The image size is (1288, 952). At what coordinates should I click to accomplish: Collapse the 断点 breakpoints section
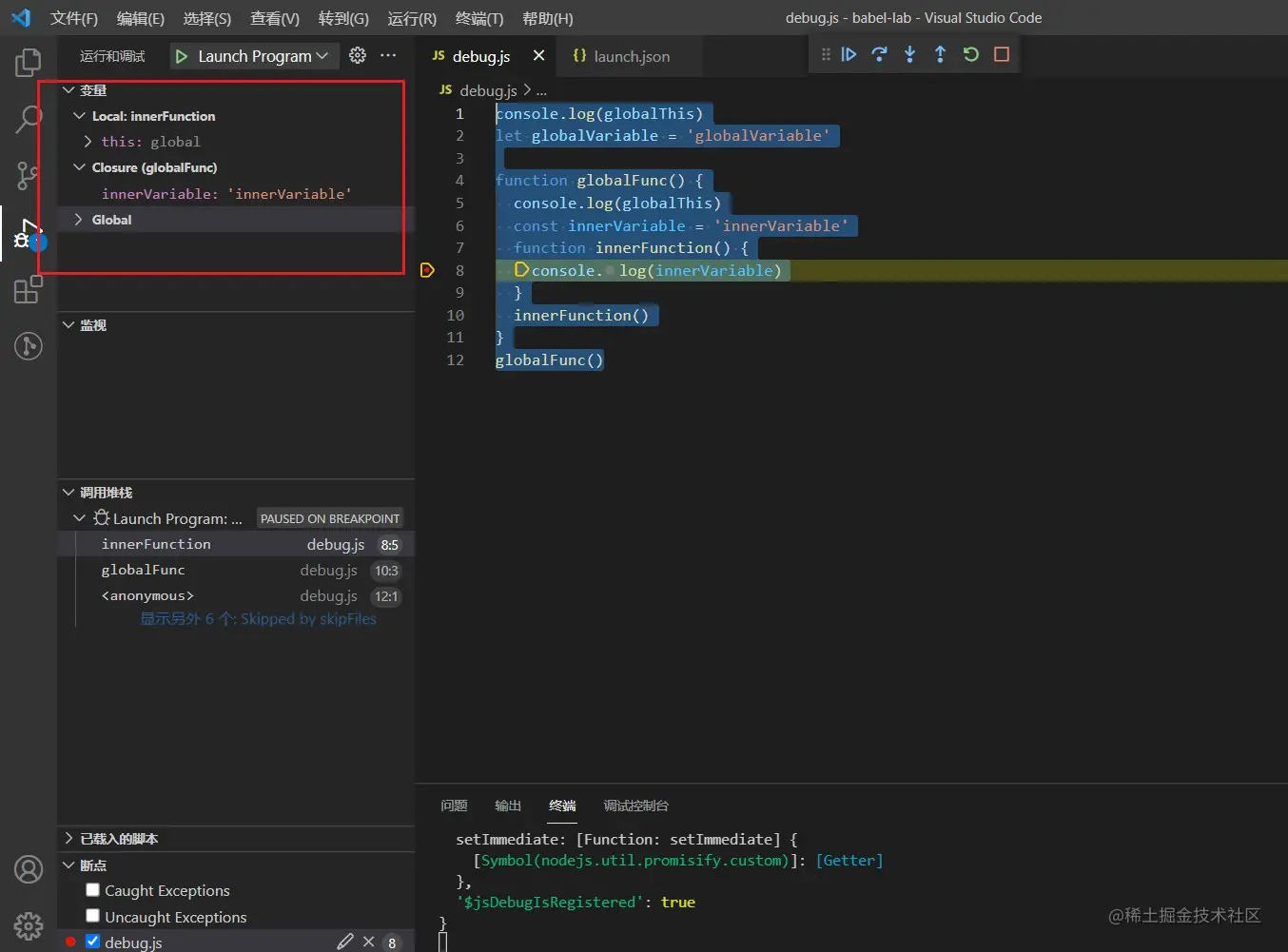pyautogui.click(x=68, y=865)
